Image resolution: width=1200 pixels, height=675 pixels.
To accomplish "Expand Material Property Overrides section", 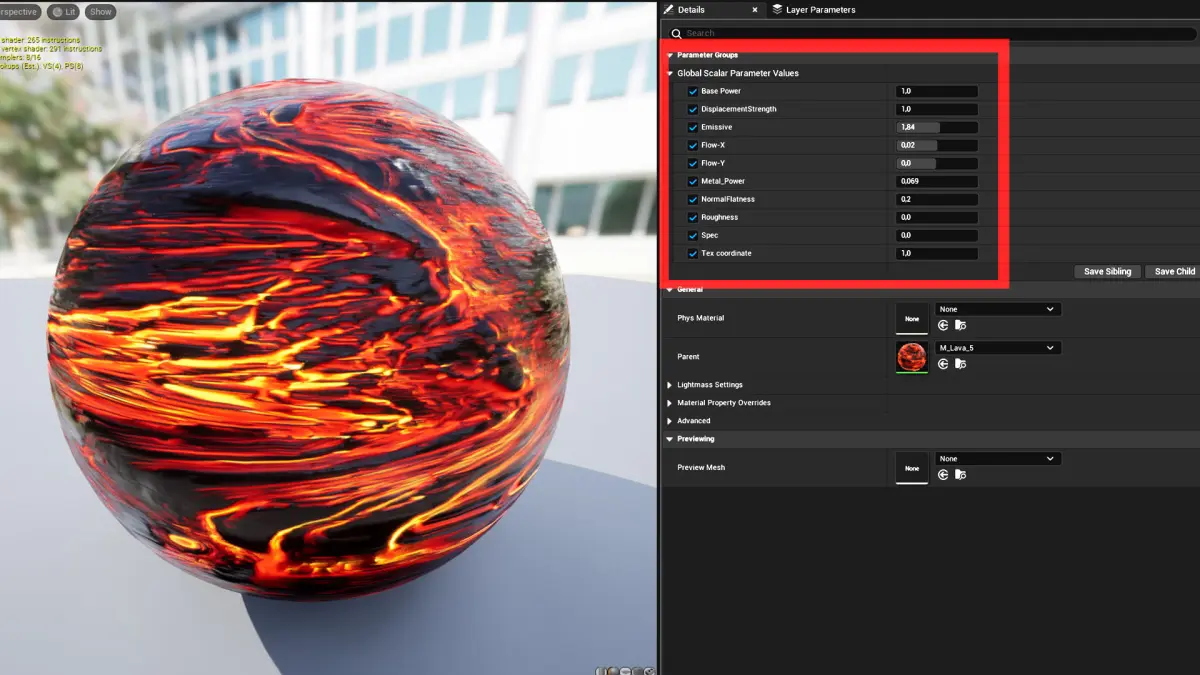I will [x=670, y=403].
